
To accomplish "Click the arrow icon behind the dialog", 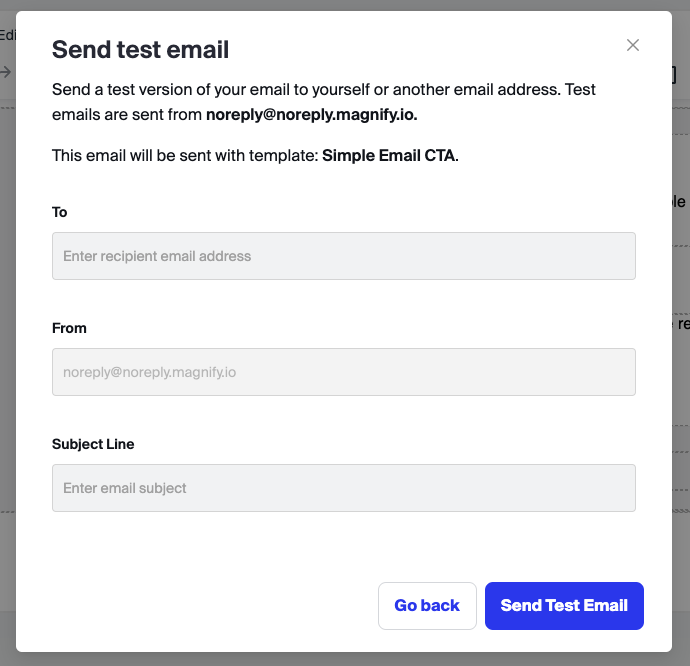I will pos(6,72).
